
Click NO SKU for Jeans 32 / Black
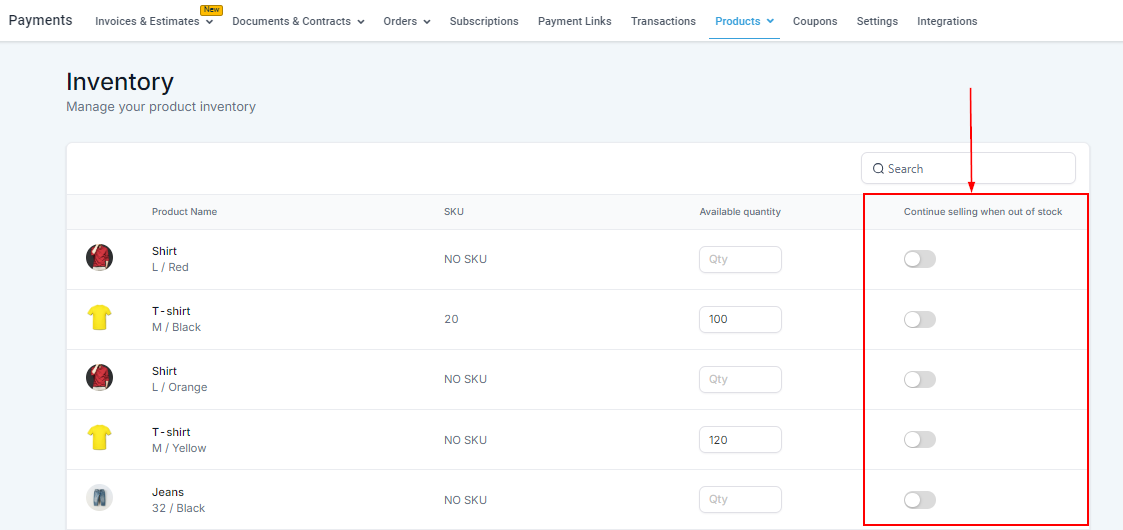click(466, 500)
